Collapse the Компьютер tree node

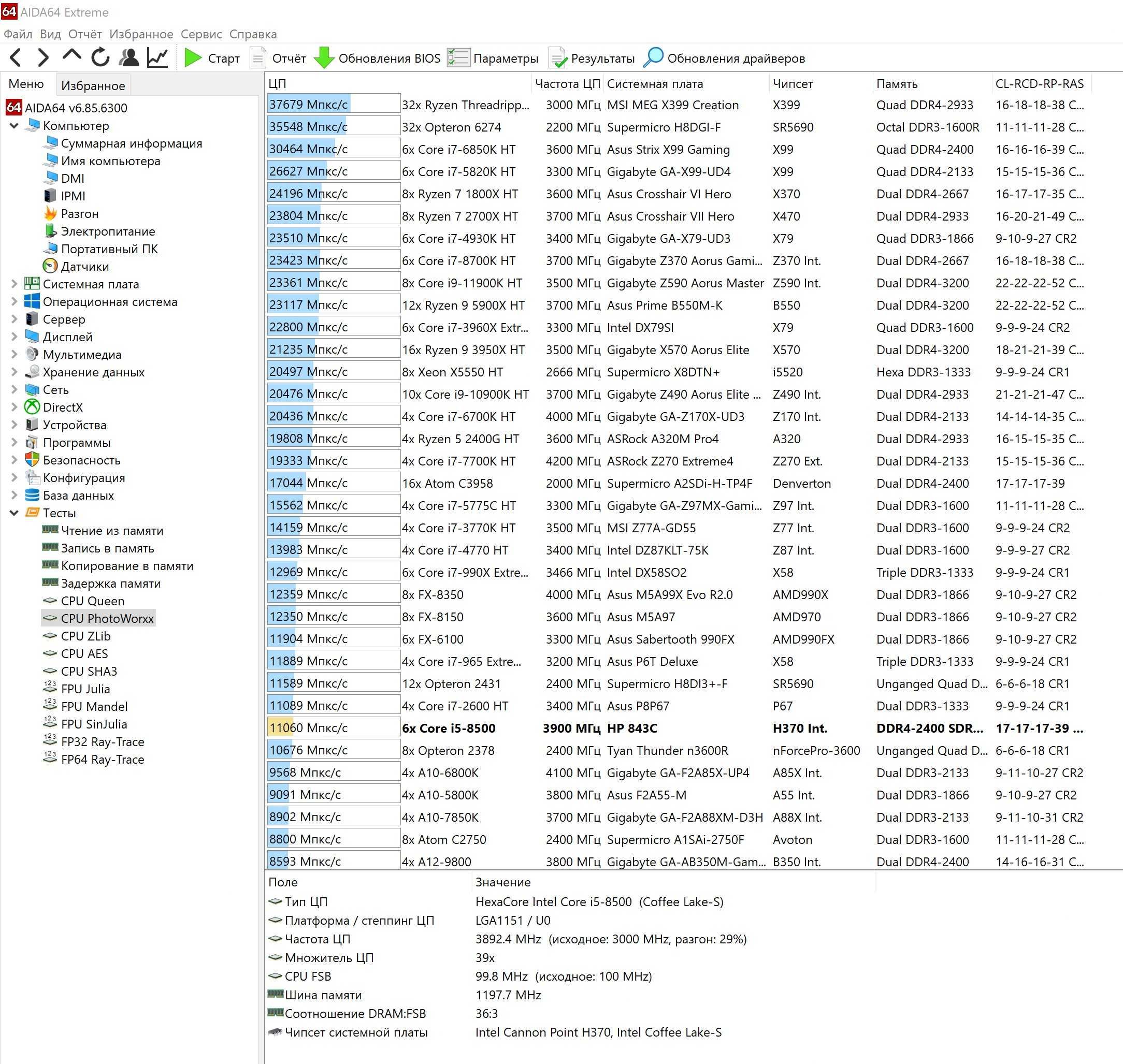[x=14, y=125]
